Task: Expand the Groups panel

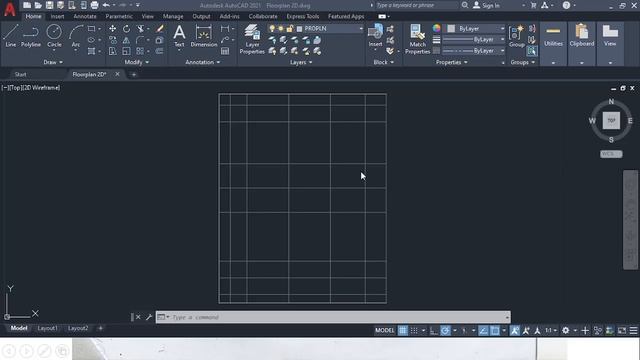Action: 523,62
